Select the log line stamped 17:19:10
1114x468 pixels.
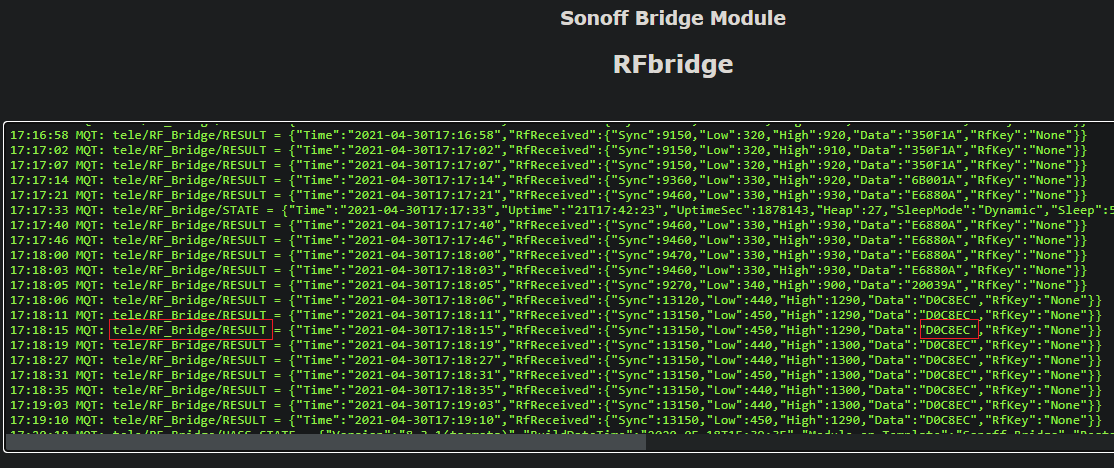(556, 420)
